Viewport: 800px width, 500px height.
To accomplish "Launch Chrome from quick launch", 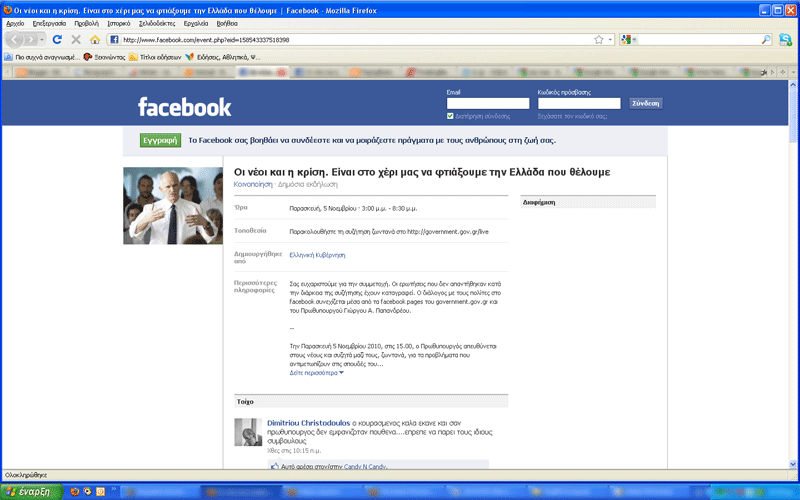I will click(x=88, y=492).
